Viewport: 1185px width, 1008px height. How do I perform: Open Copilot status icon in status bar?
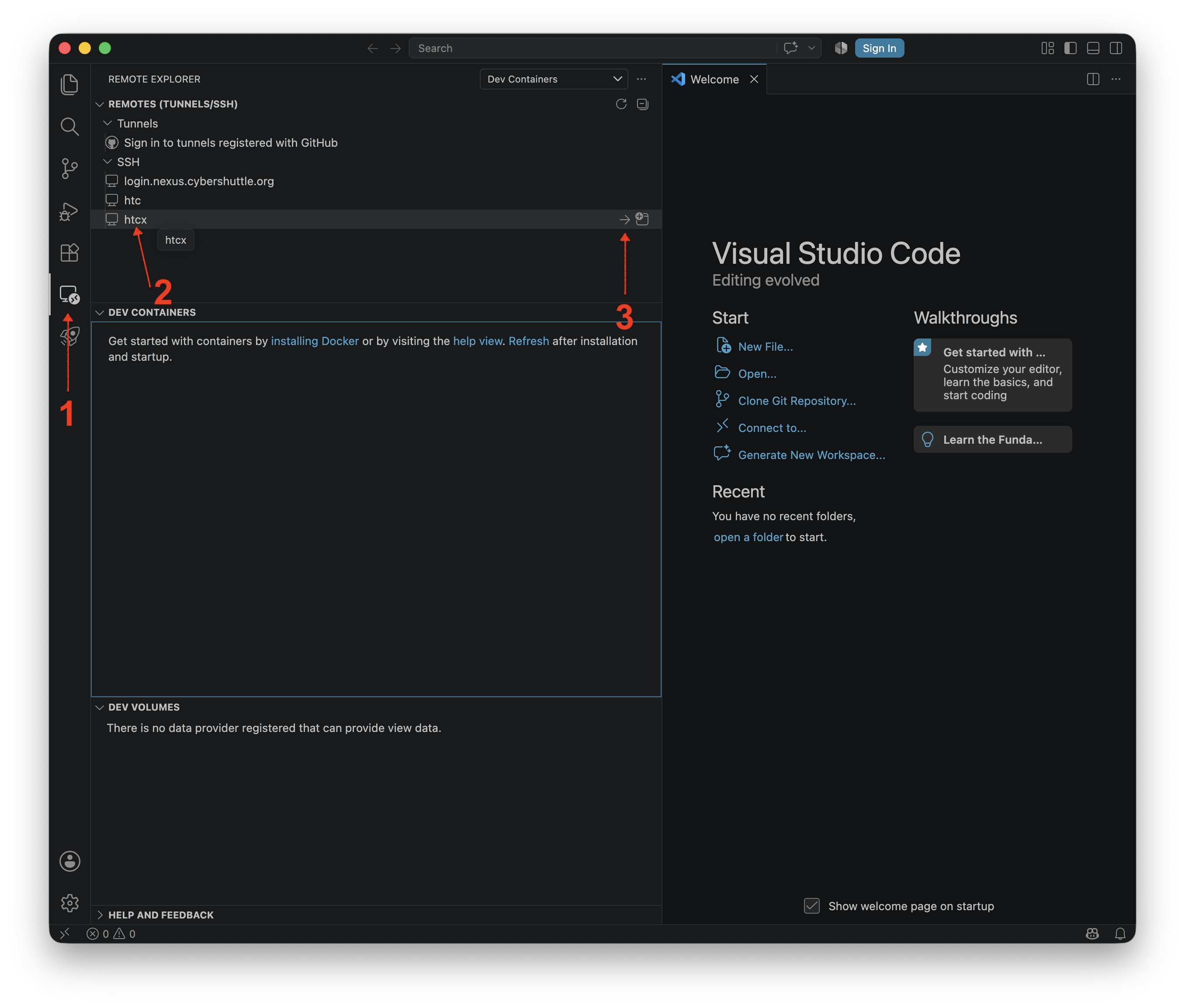[x=1092, y=934]
